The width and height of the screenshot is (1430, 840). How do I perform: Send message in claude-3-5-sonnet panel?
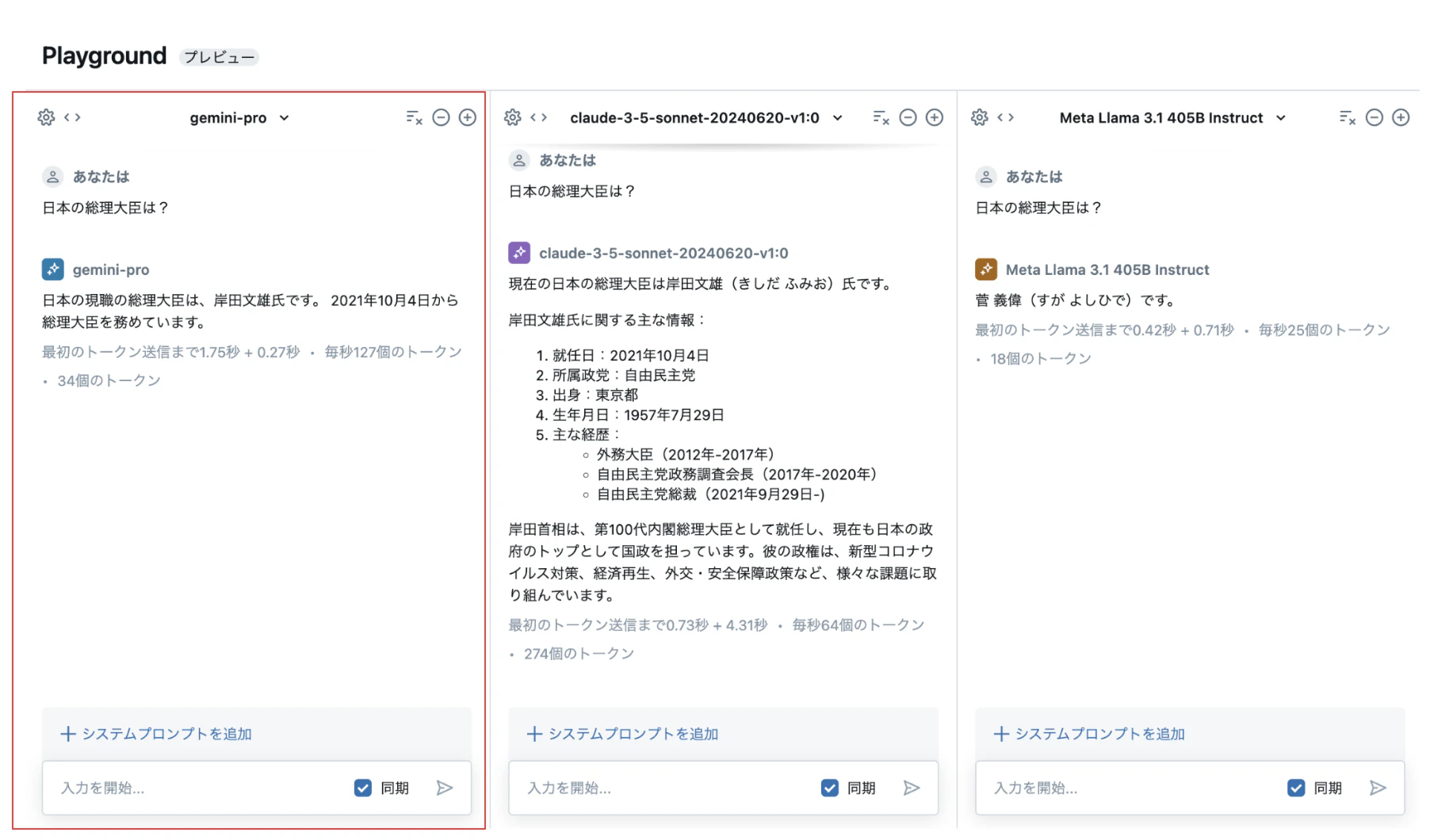point(912,788)
